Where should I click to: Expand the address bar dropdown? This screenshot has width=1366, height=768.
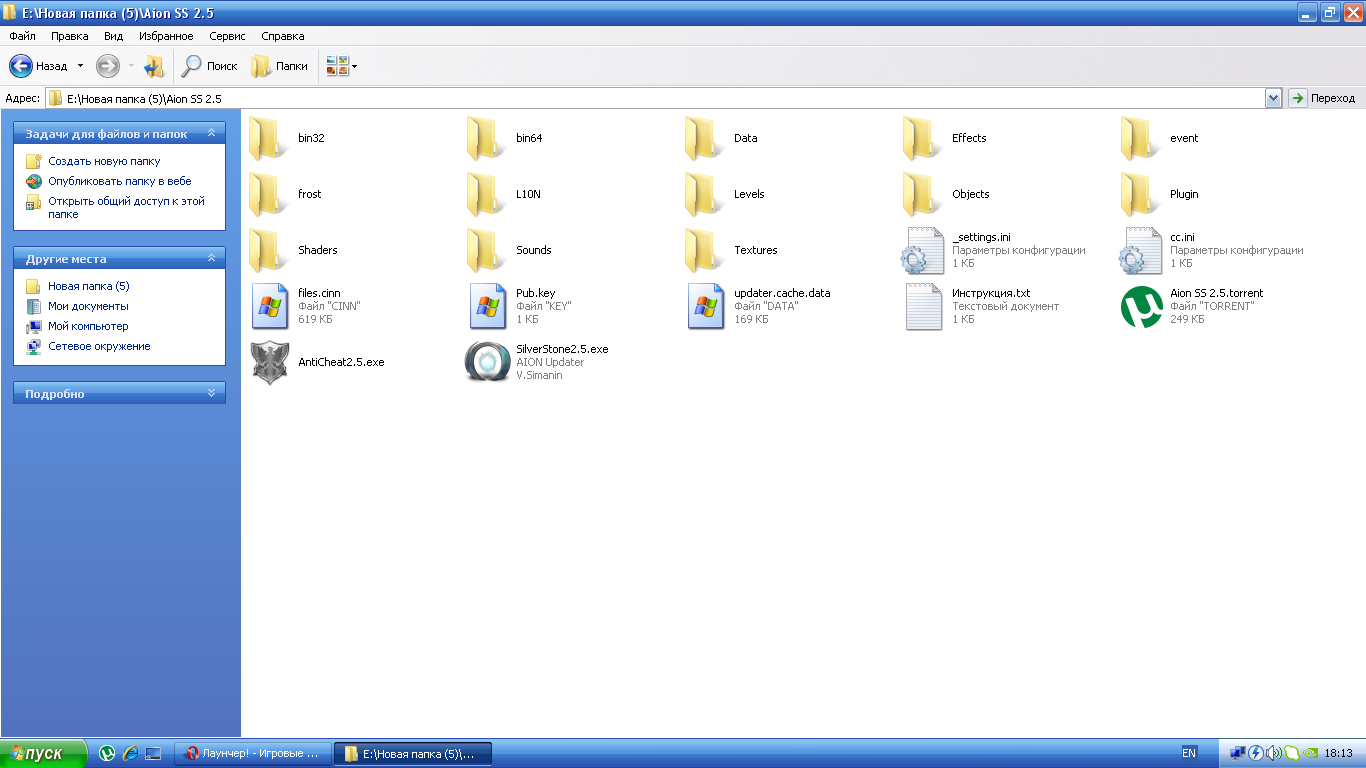point(1273,98)
